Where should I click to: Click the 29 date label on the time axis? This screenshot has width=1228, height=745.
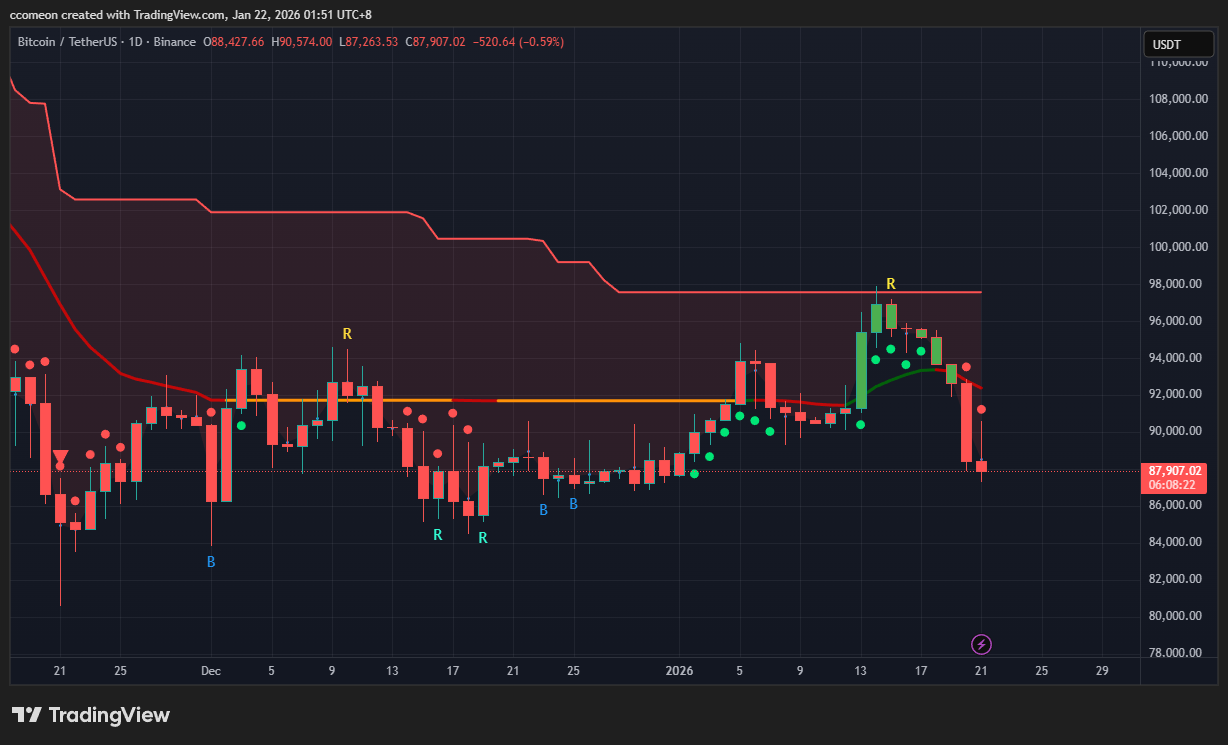[x=1102, y=671]
